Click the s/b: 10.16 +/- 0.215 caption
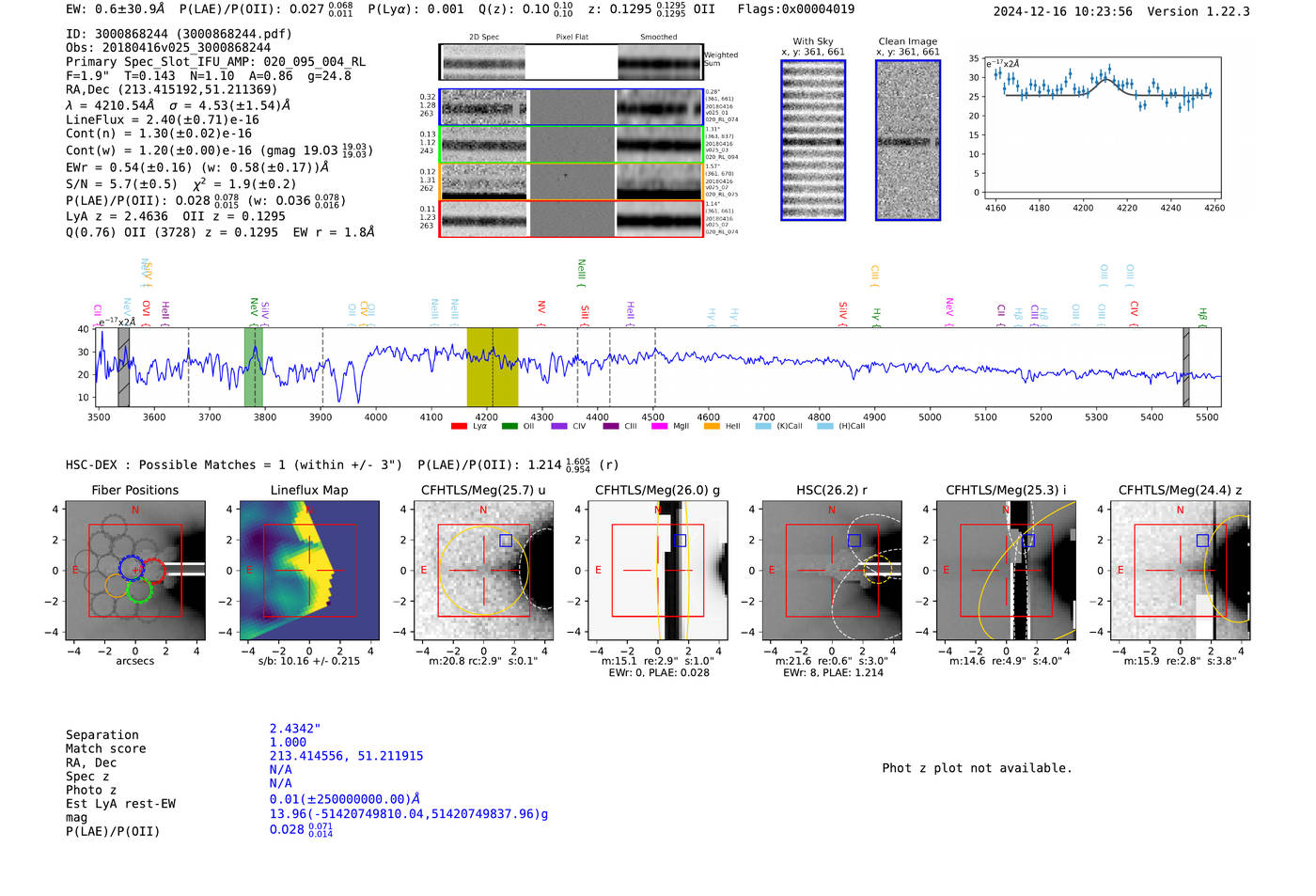Viewport: 1316px width, 896px height. pos(309,661)
